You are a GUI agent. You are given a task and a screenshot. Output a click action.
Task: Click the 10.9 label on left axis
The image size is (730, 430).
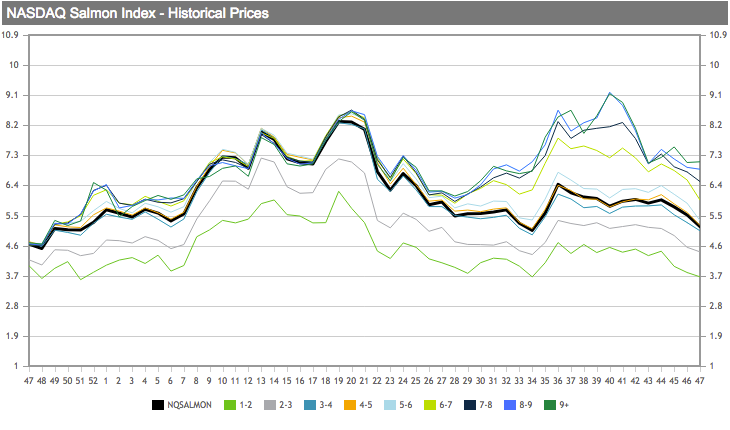(10, 35)
